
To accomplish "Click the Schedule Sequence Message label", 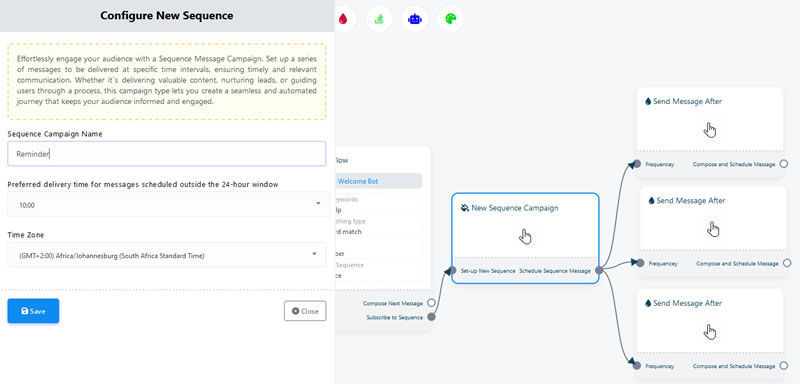I will click(x=555, y=271).
